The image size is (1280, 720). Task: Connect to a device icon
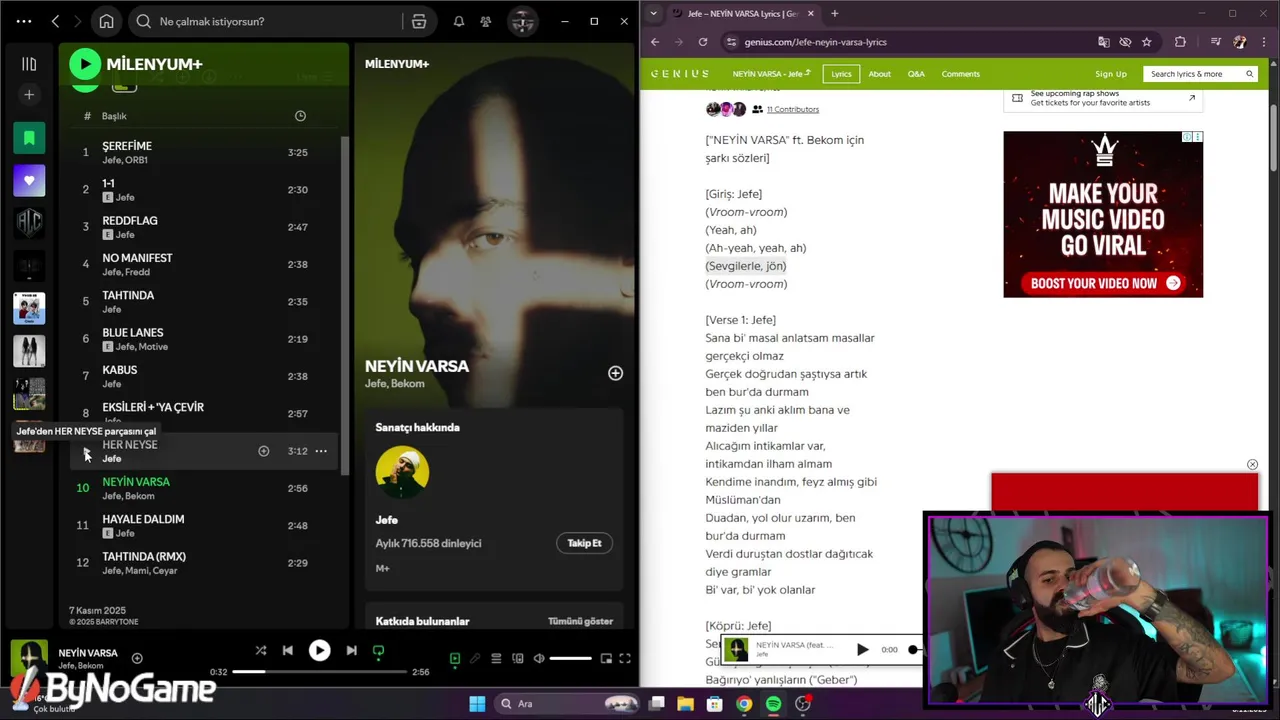pyautogui.click(x=518, y=658)
